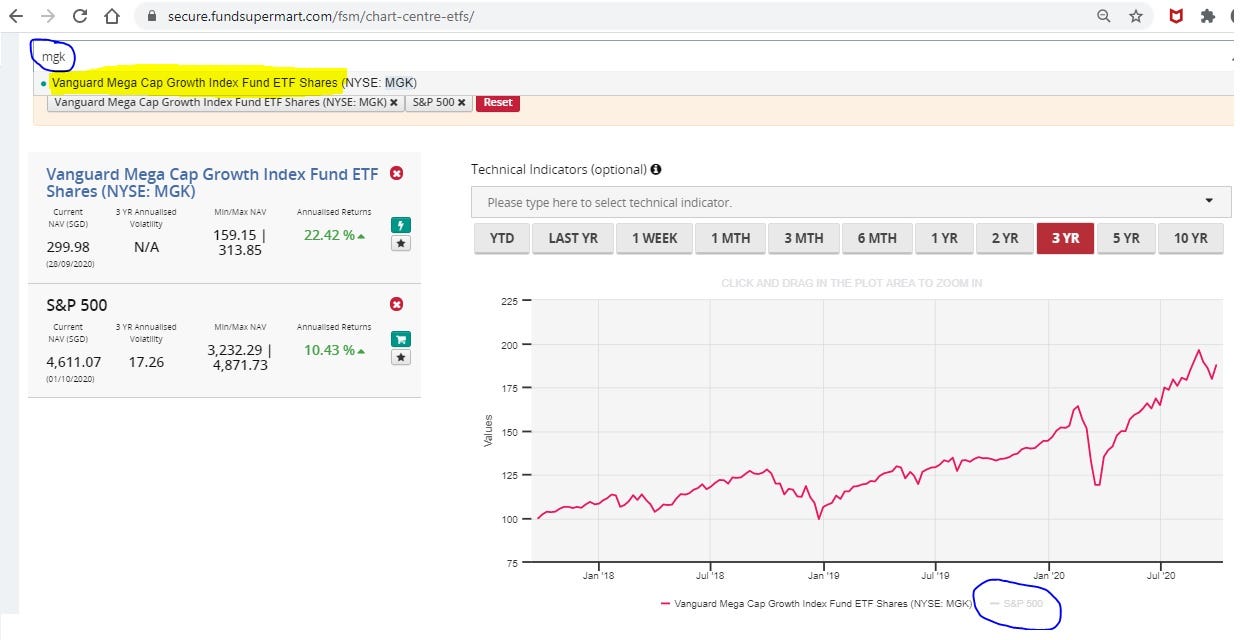Expand technical indicator list via arrow

pyautogui.click(x=1210, y=201)
